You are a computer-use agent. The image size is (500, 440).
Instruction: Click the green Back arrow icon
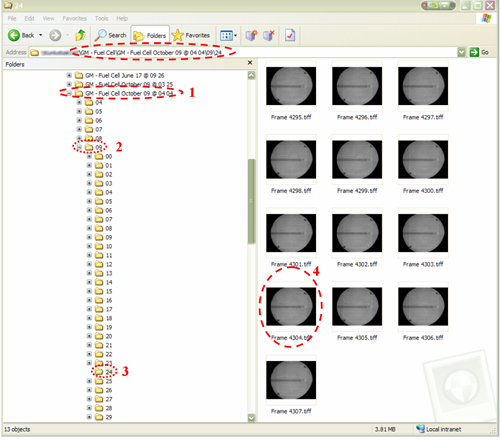14,35
